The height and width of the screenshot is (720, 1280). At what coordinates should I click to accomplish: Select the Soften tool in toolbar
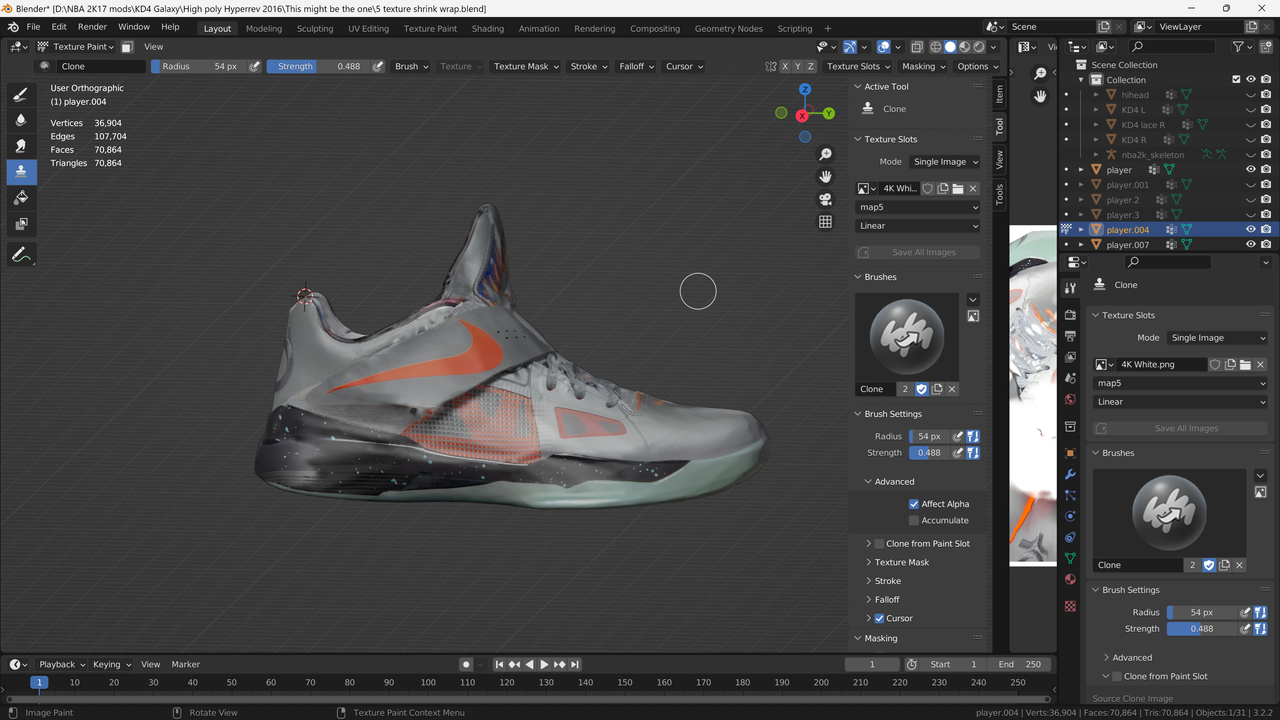(x=21, y=120)
